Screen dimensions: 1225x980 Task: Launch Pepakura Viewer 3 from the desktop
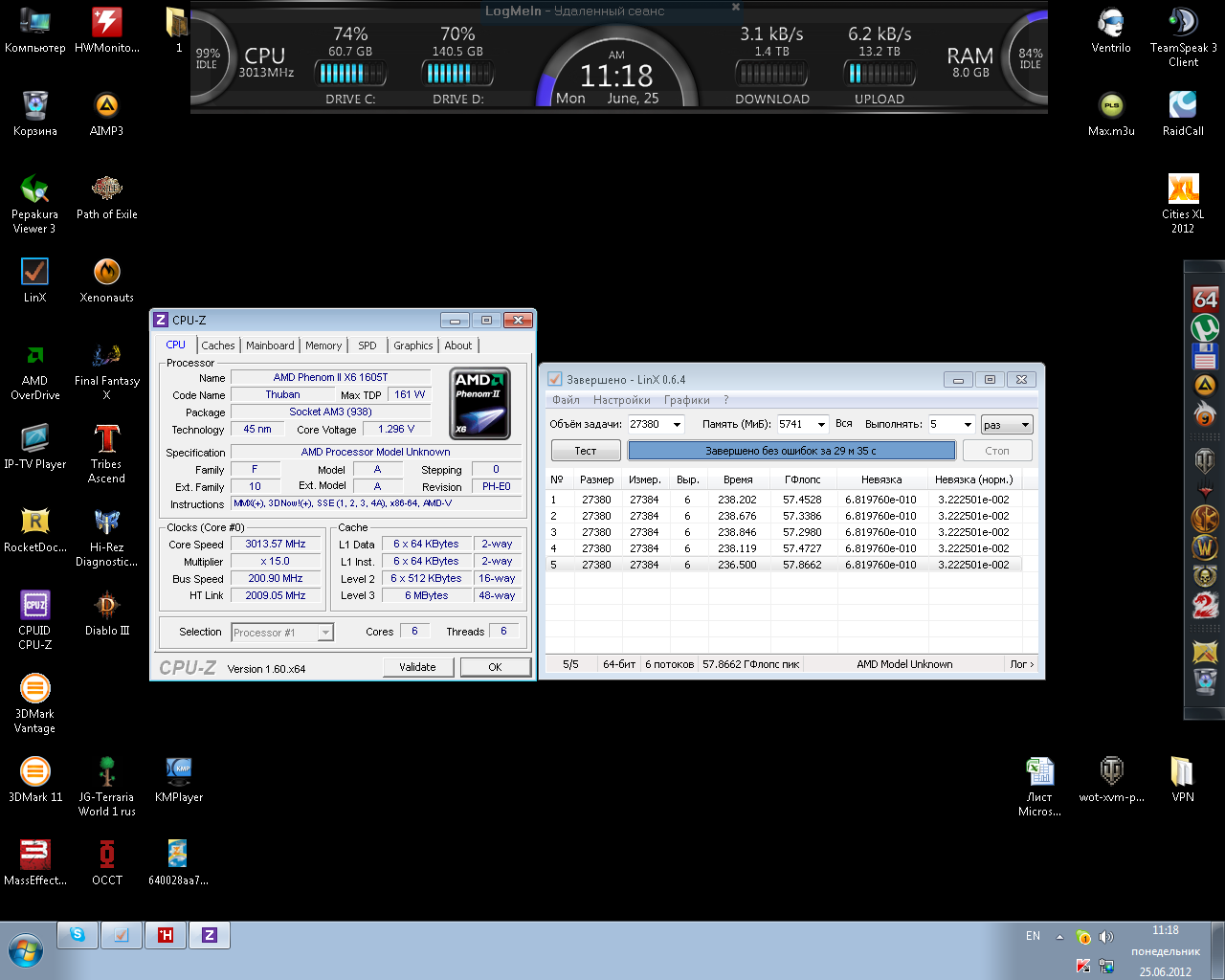(34, 203)
